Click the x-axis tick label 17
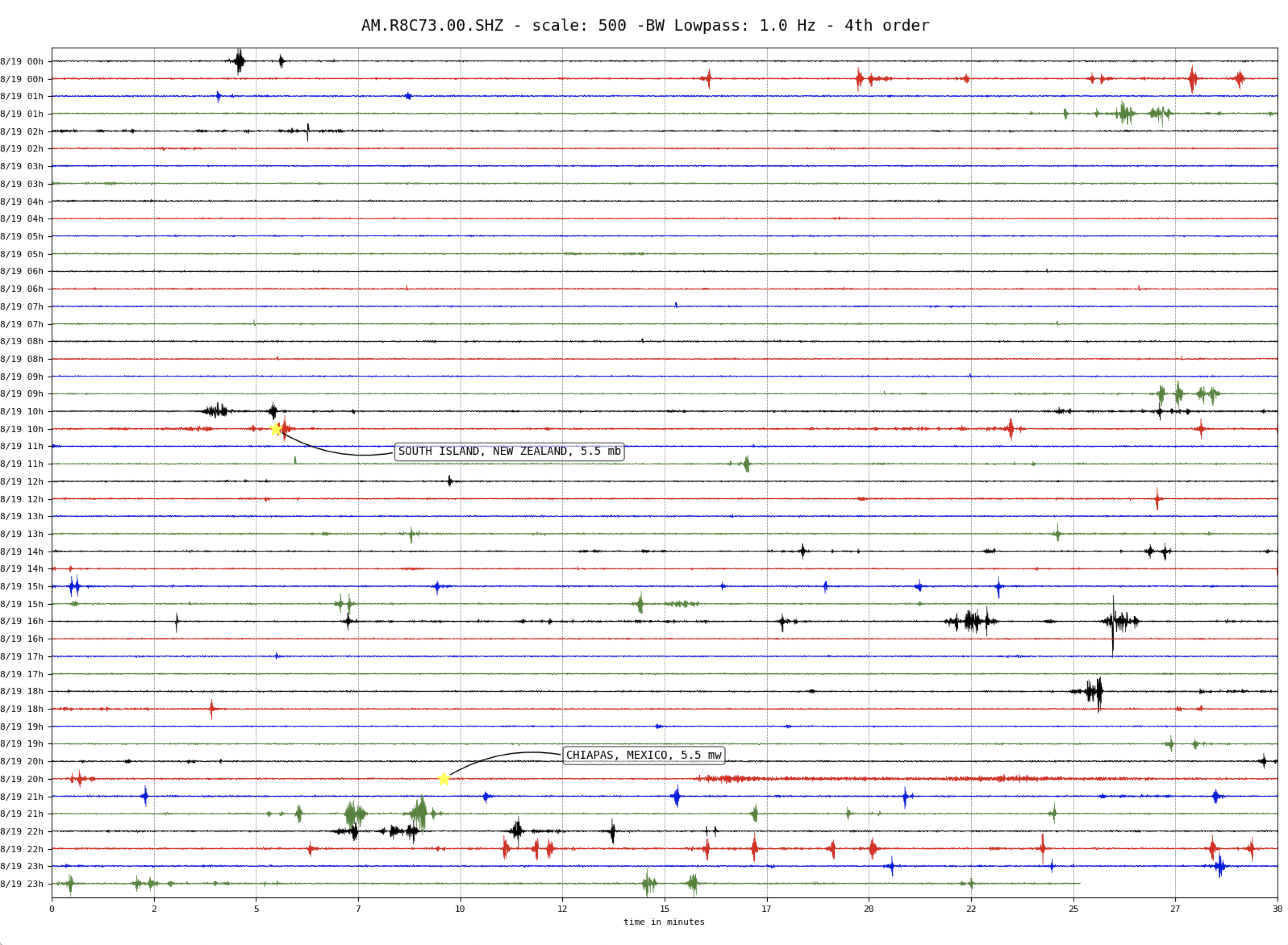 click(767, 909)
